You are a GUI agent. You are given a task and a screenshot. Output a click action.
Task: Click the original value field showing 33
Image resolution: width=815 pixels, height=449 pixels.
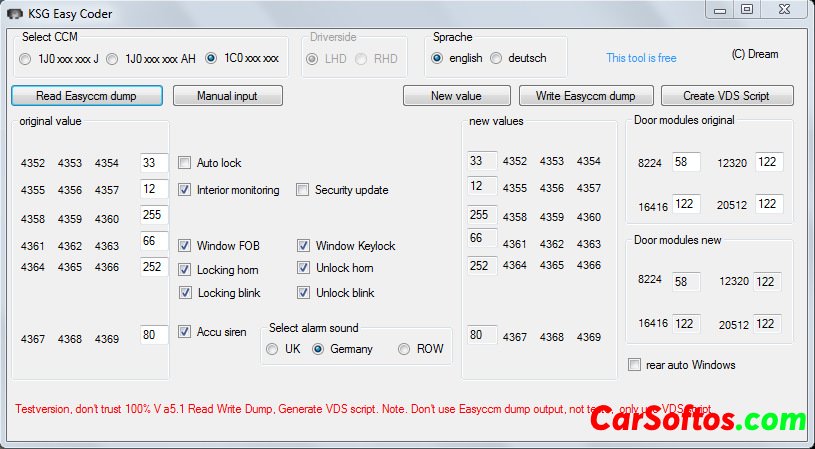[153, 163]
